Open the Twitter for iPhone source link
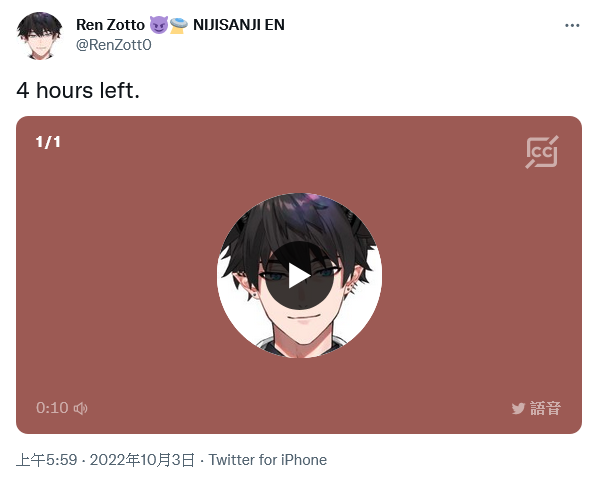 coord(267,460)
